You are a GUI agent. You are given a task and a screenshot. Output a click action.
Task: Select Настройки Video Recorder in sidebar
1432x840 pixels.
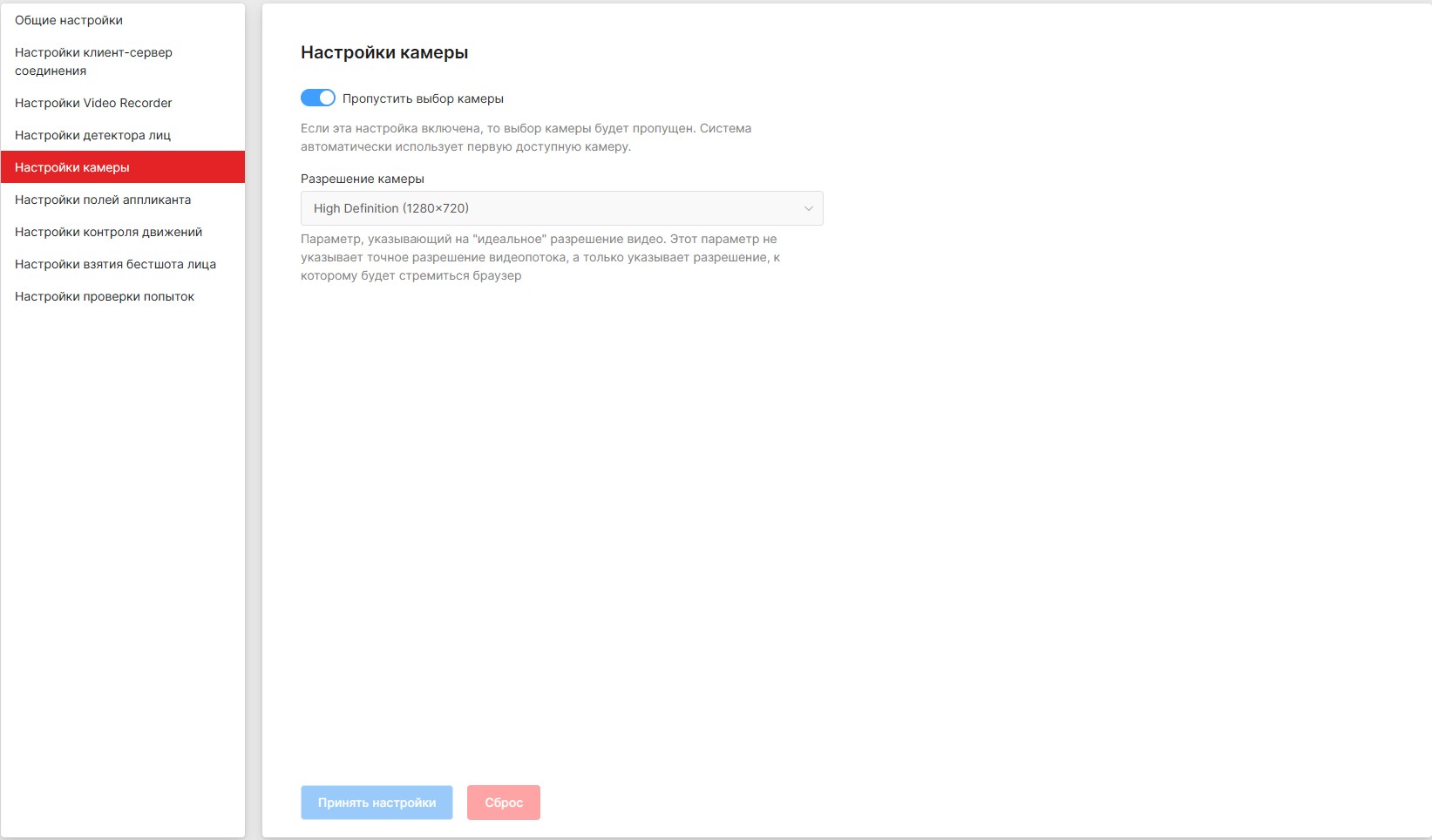pos(93,103)
